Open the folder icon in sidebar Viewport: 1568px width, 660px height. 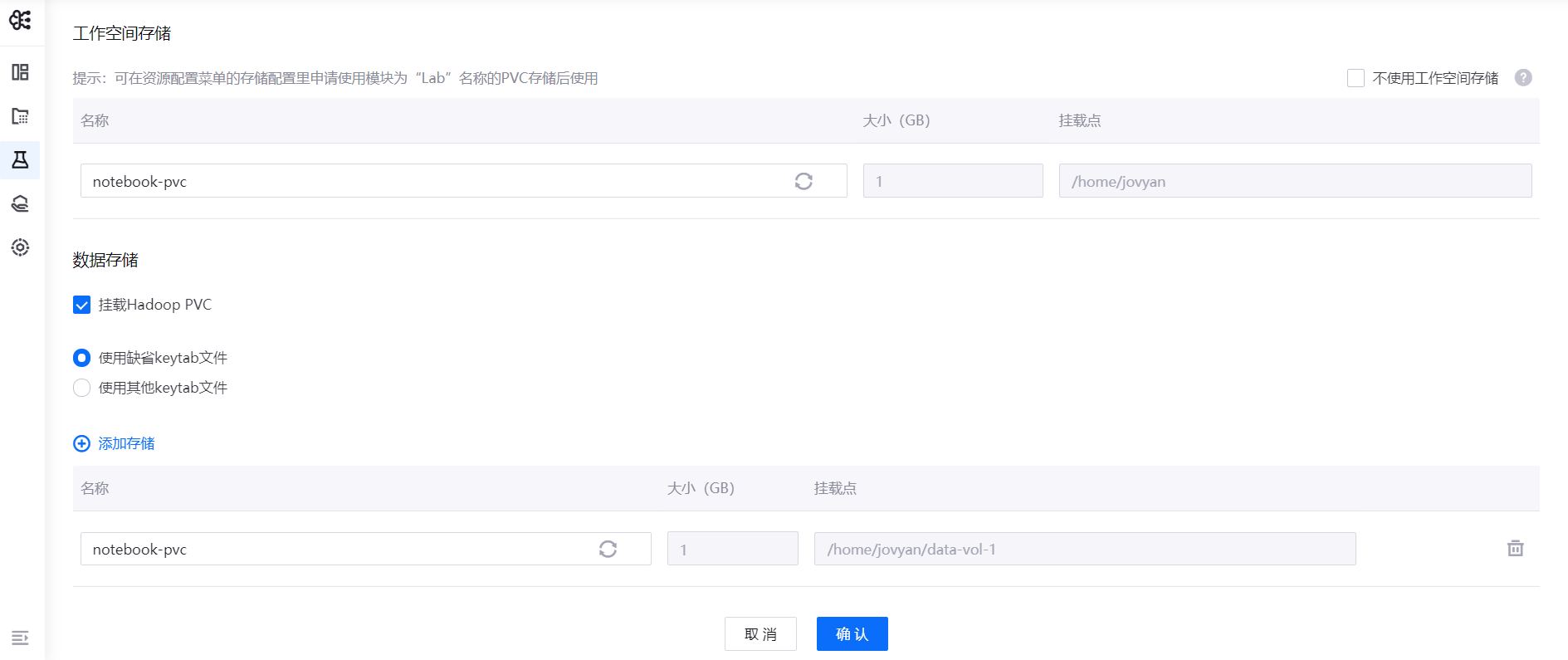click(20, 116)
